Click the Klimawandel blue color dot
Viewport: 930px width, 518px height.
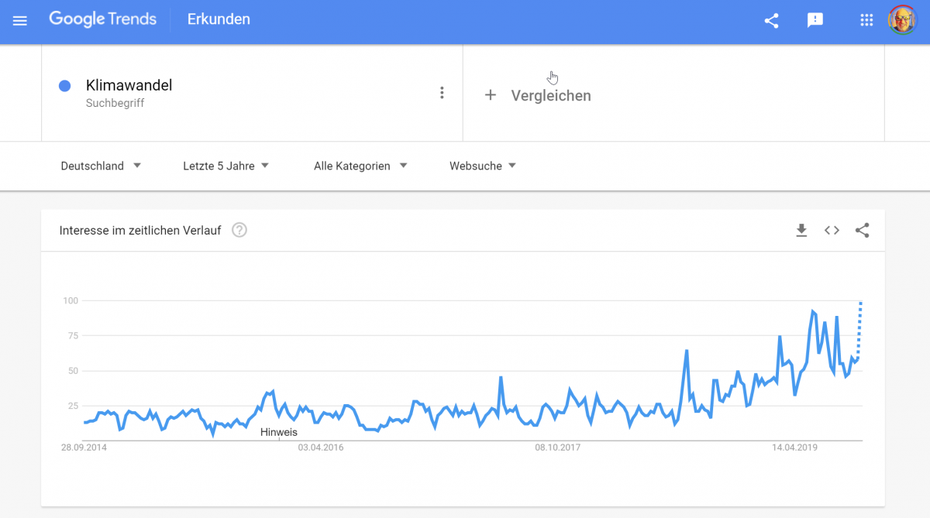tap(65, 86)
